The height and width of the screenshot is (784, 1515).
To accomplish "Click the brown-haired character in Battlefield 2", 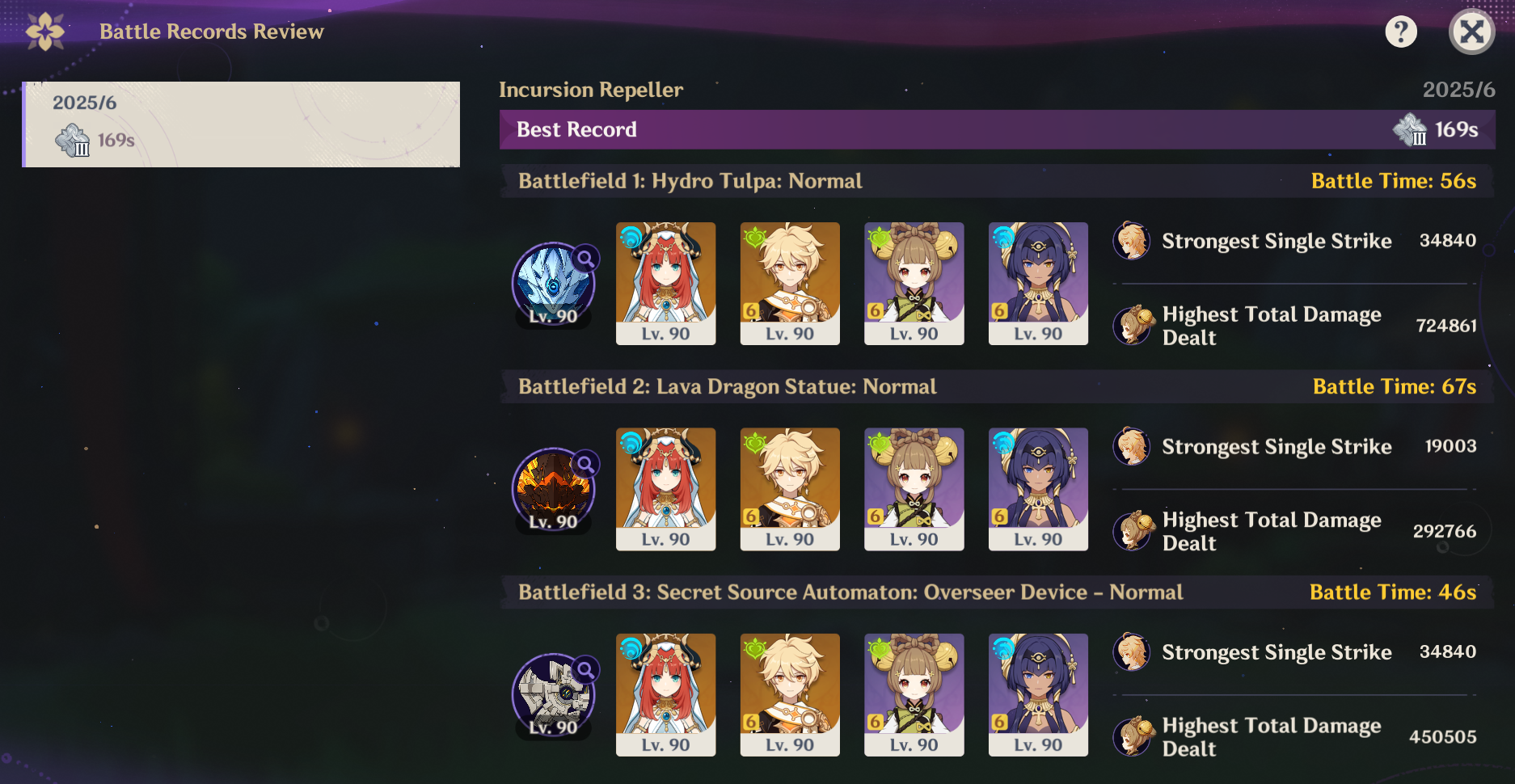I will (x=914, y=489).
